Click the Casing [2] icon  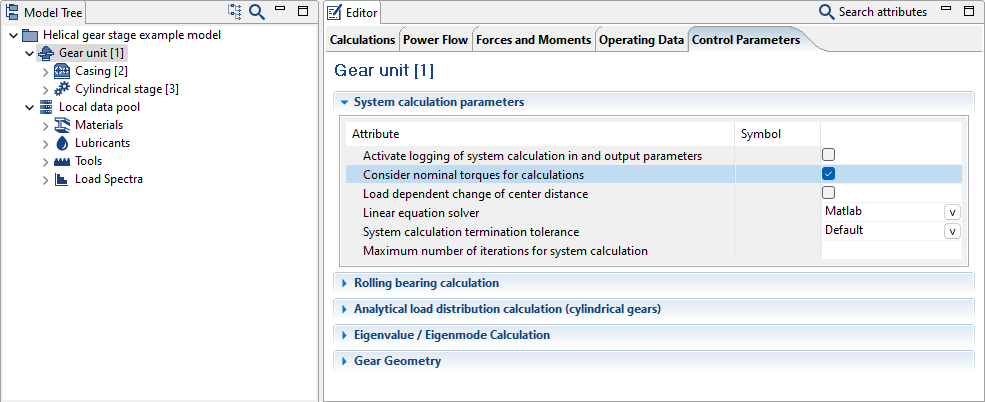[x=62, y=71]
